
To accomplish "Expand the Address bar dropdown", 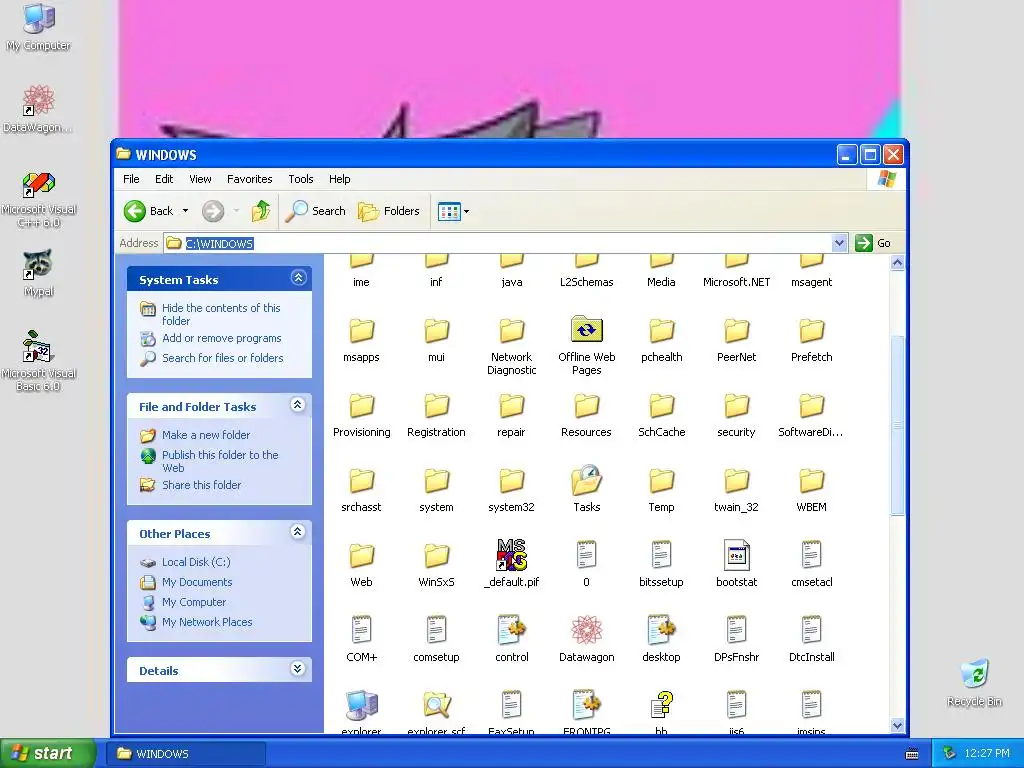I will 840,243.
